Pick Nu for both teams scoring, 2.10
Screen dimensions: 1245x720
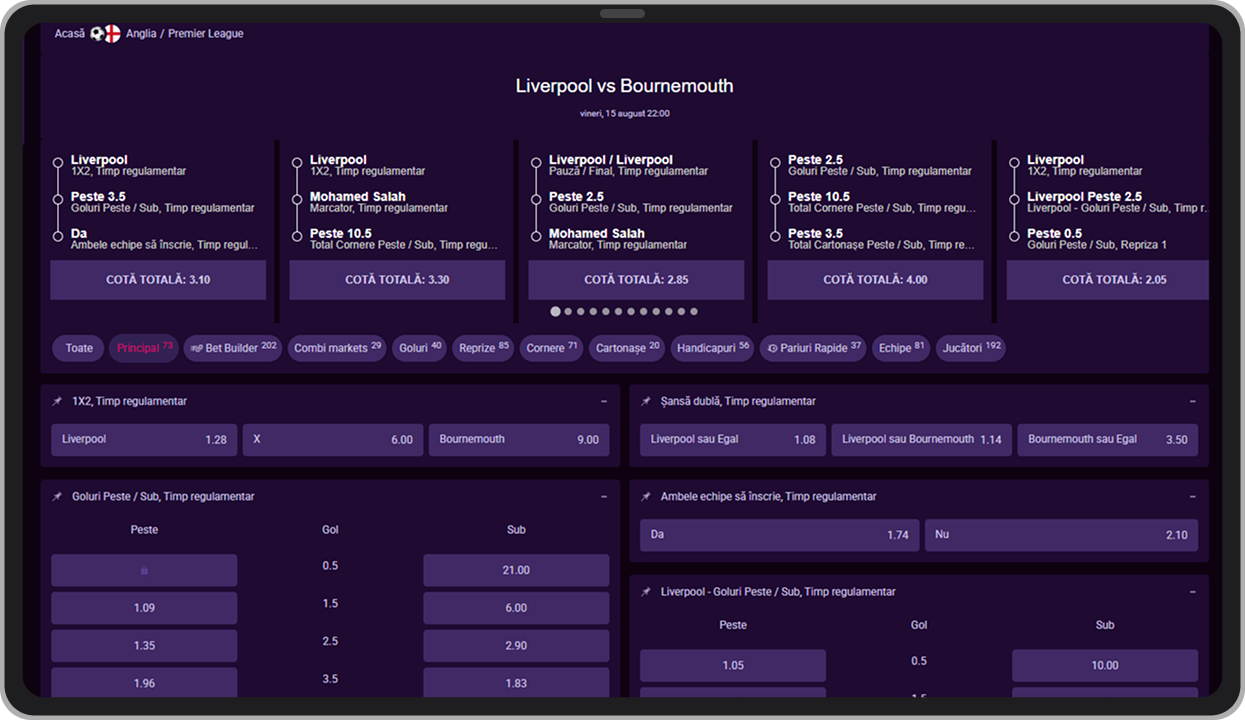pos(1061,535)
